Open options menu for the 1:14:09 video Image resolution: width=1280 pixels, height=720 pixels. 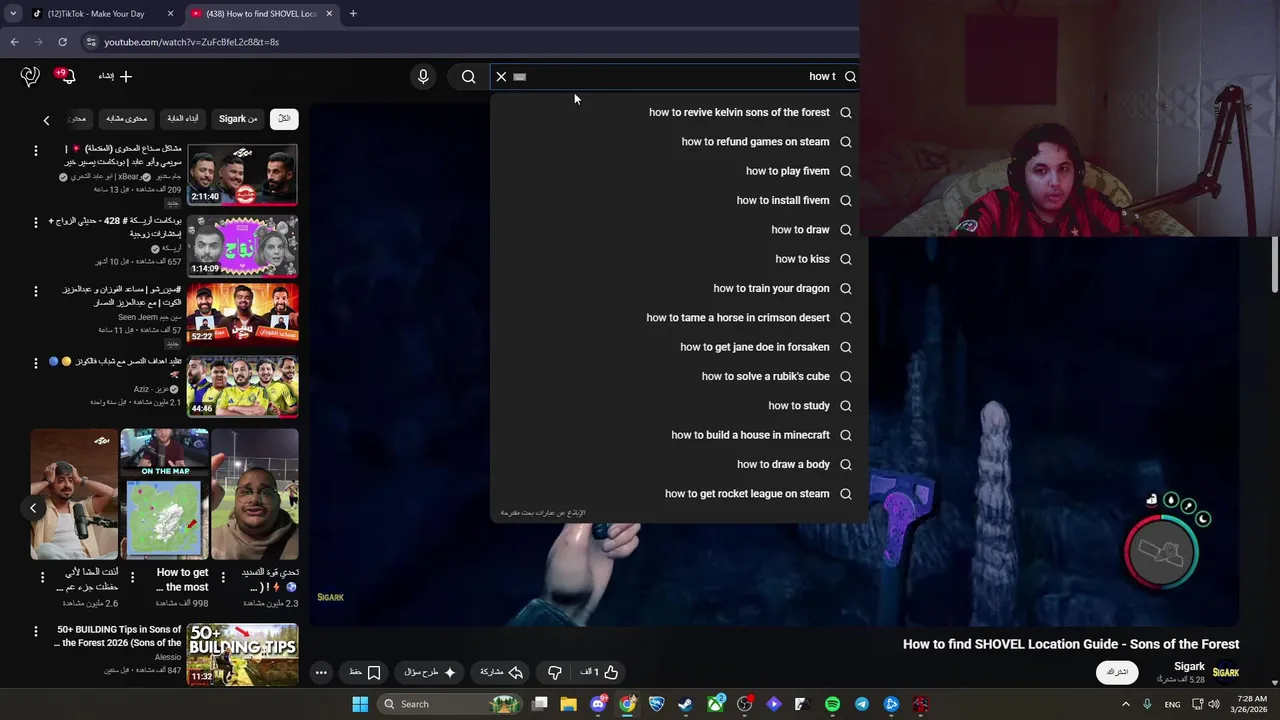pyautogui.click(x=36, y=222)
